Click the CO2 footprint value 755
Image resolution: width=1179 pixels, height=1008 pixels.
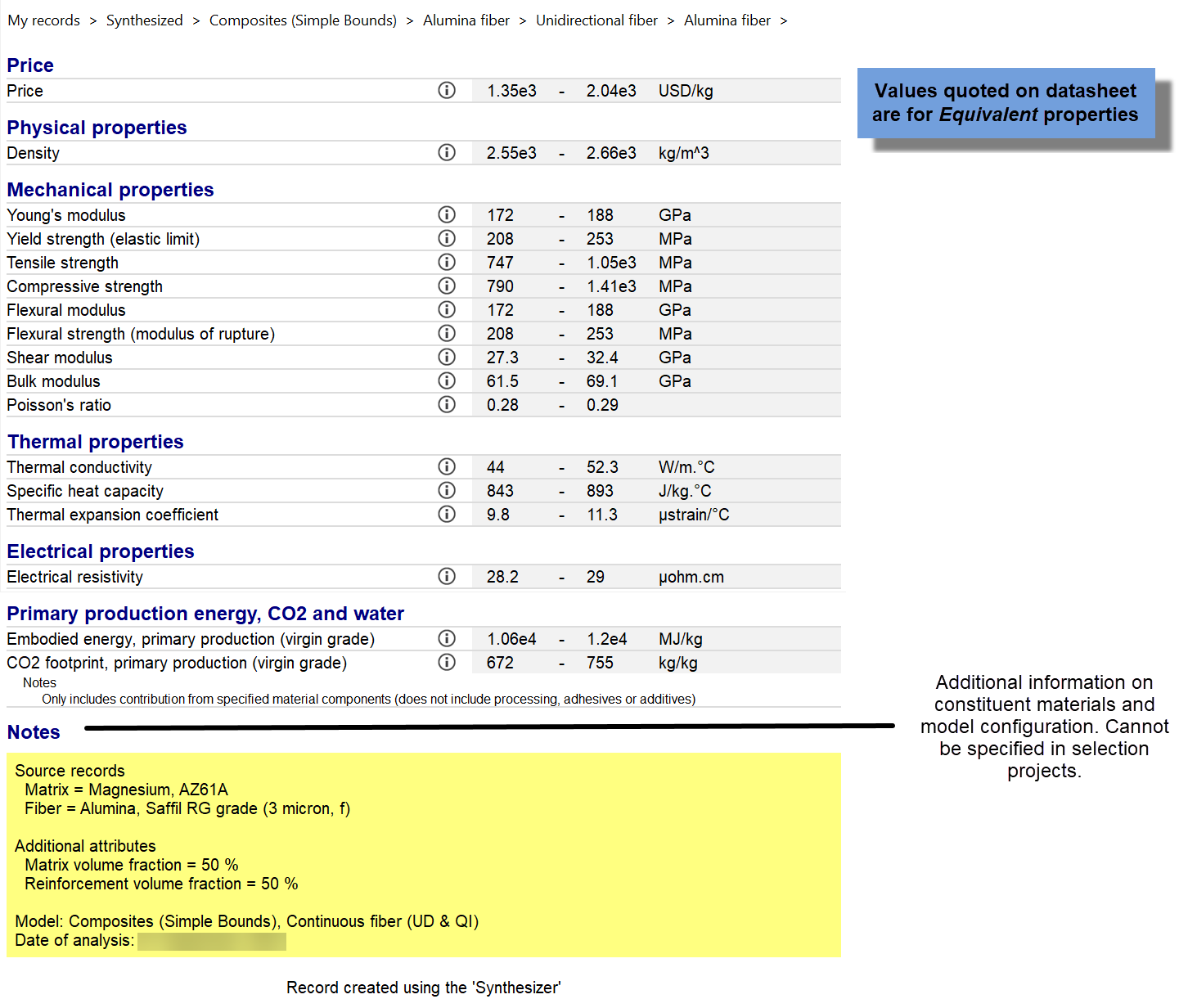pyautogui.click(x=600, y=663)
